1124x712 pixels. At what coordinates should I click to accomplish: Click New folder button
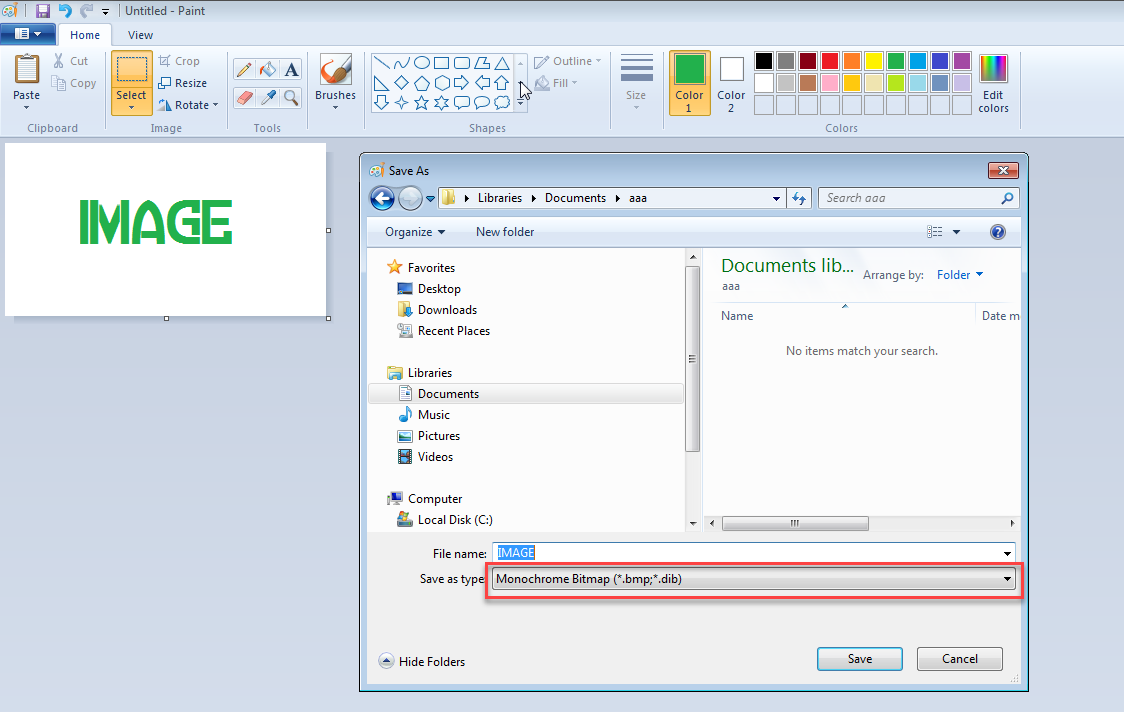pyautogui.click(x=505, y=232)
